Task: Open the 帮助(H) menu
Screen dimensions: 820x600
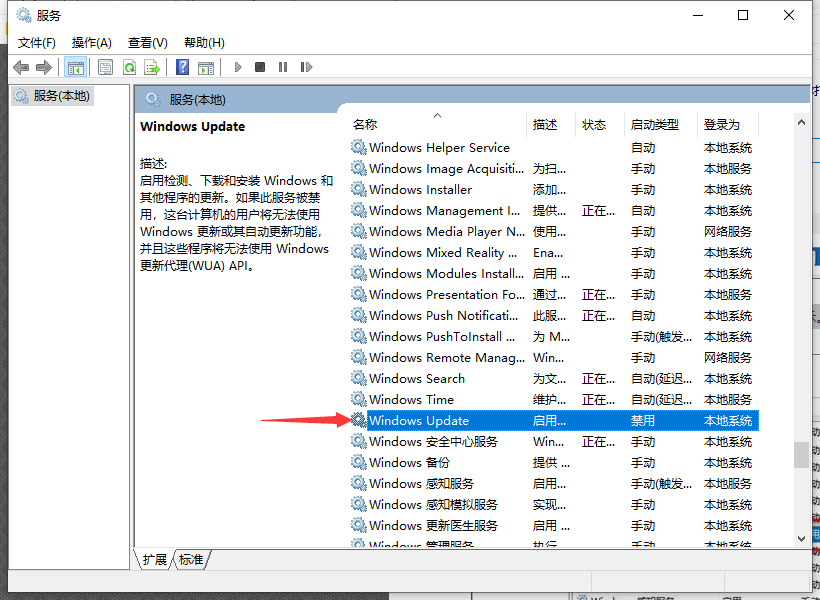Action: click(204, 43)
